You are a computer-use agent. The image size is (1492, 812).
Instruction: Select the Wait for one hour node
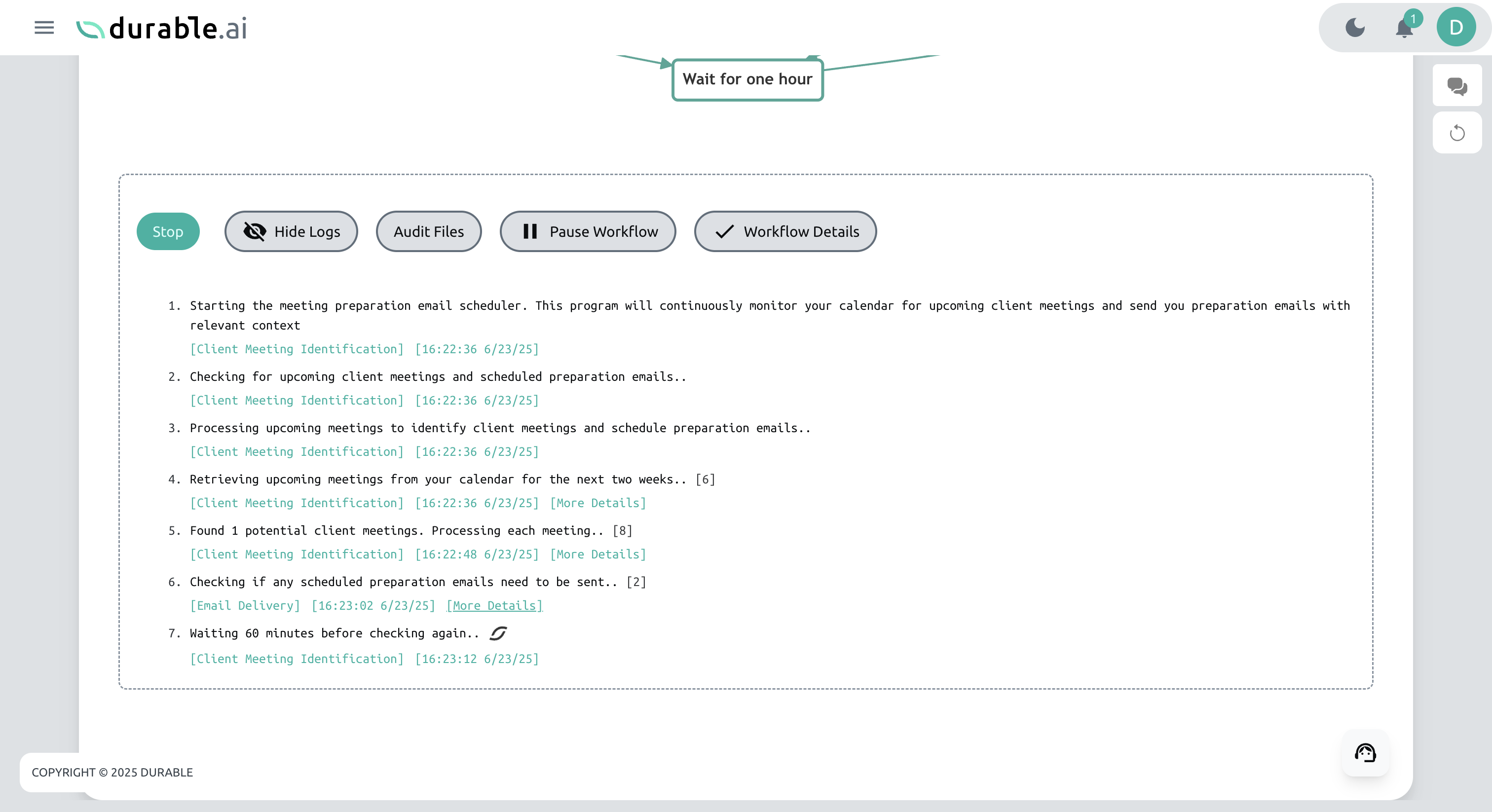coord(747,79)
